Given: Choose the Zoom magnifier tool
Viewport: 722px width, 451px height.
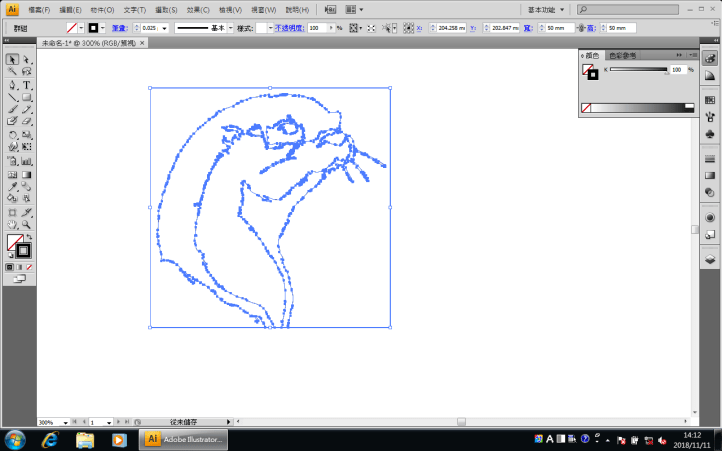Looking at the screenshot, I should click(27, 225).
